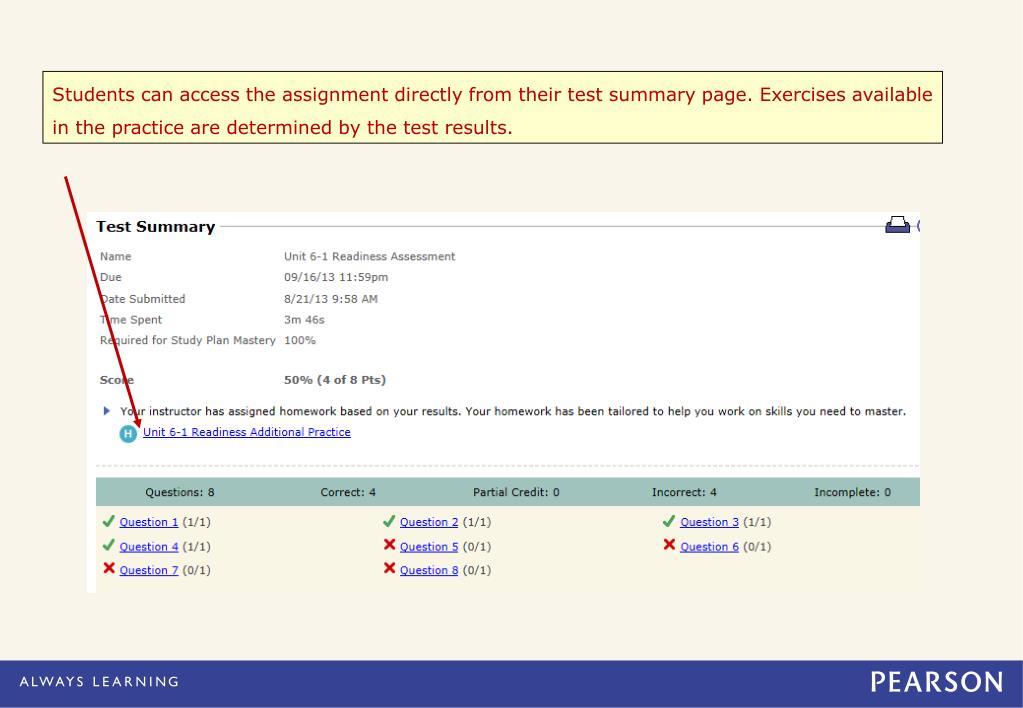Click the green checkmark beside Question 1

[109, 521]
